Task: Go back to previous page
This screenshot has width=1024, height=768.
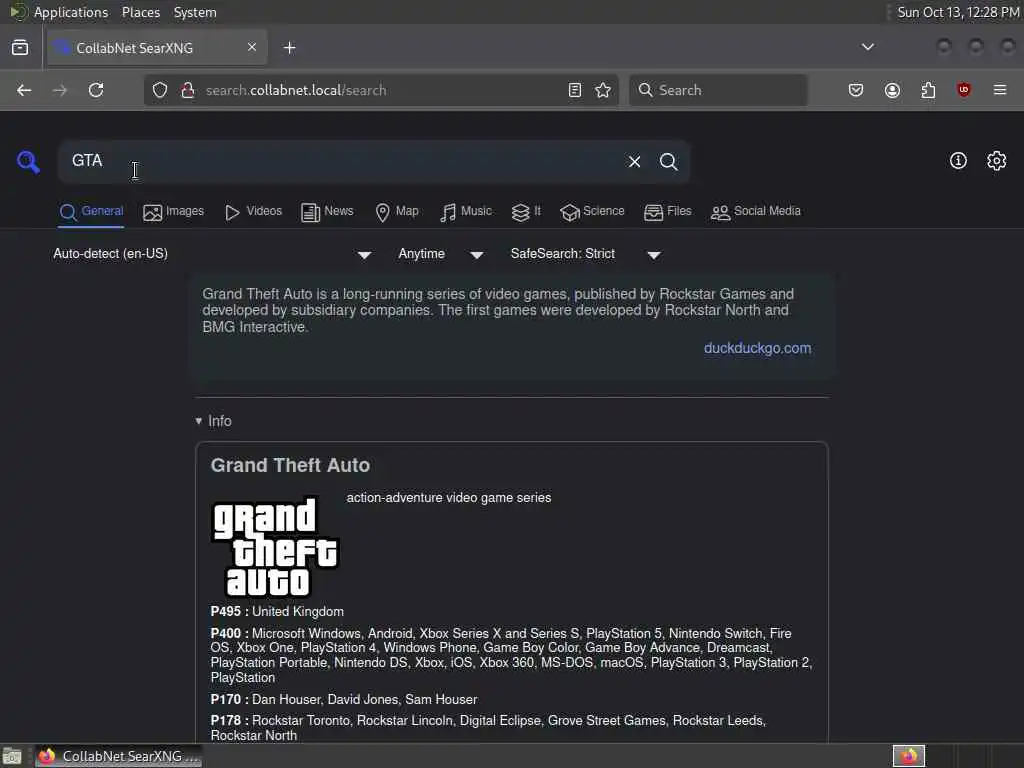Action: 24,90
